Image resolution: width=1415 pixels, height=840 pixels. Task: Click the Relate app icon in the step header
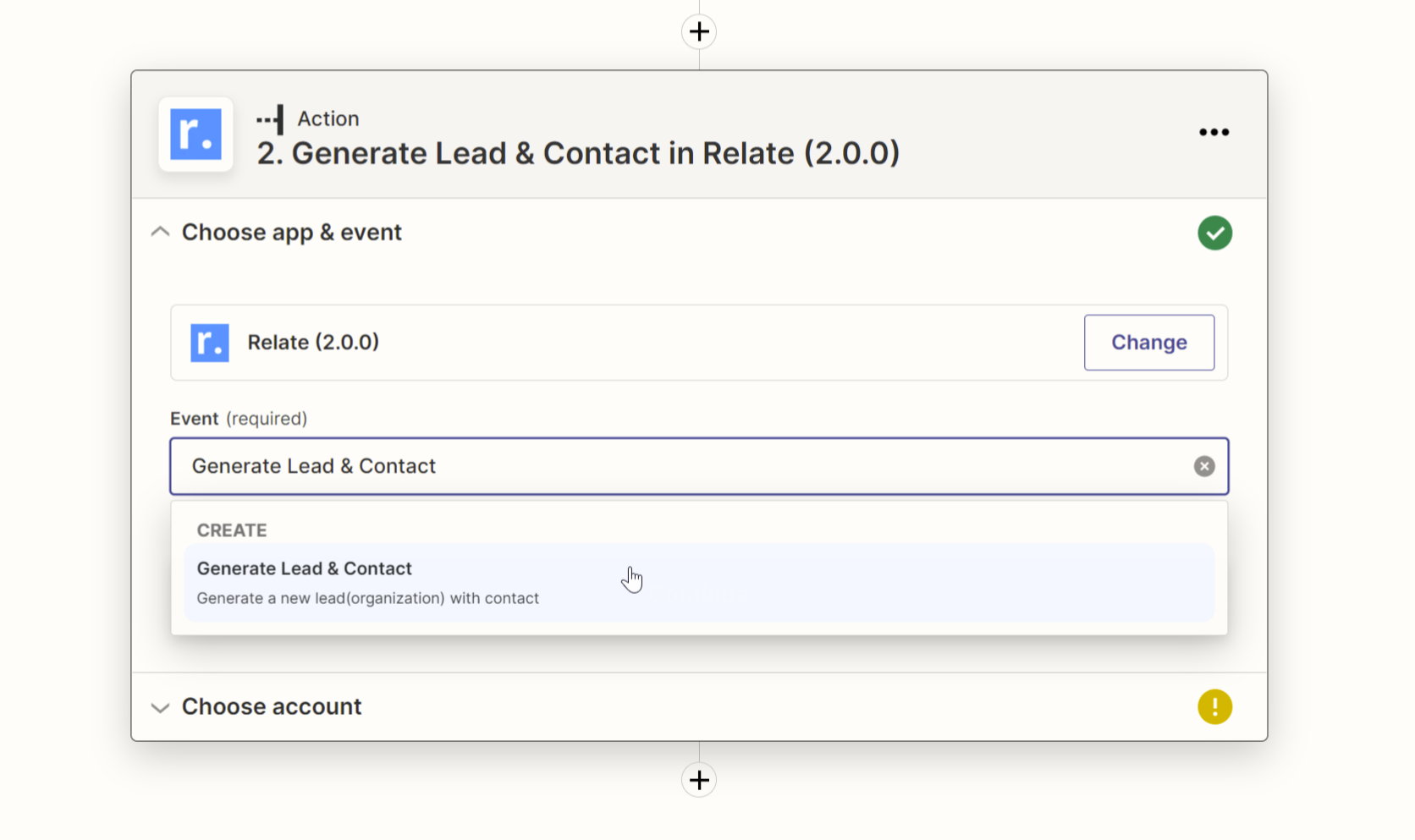[195, 134]
